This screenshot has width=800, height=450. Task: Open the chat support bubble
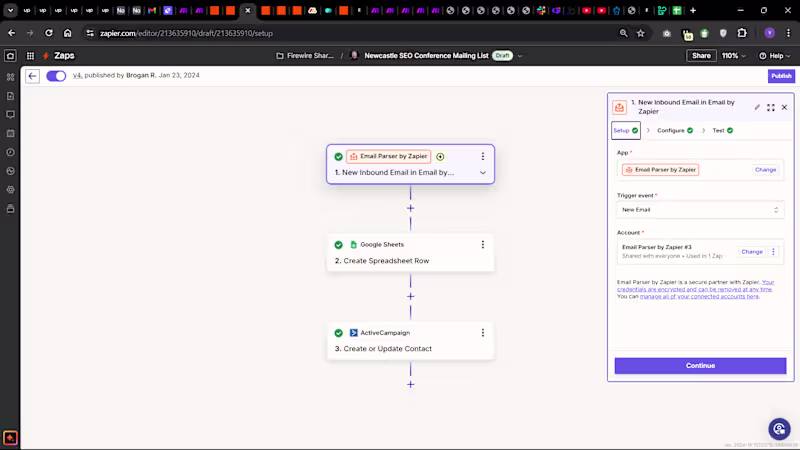(779, 429)
